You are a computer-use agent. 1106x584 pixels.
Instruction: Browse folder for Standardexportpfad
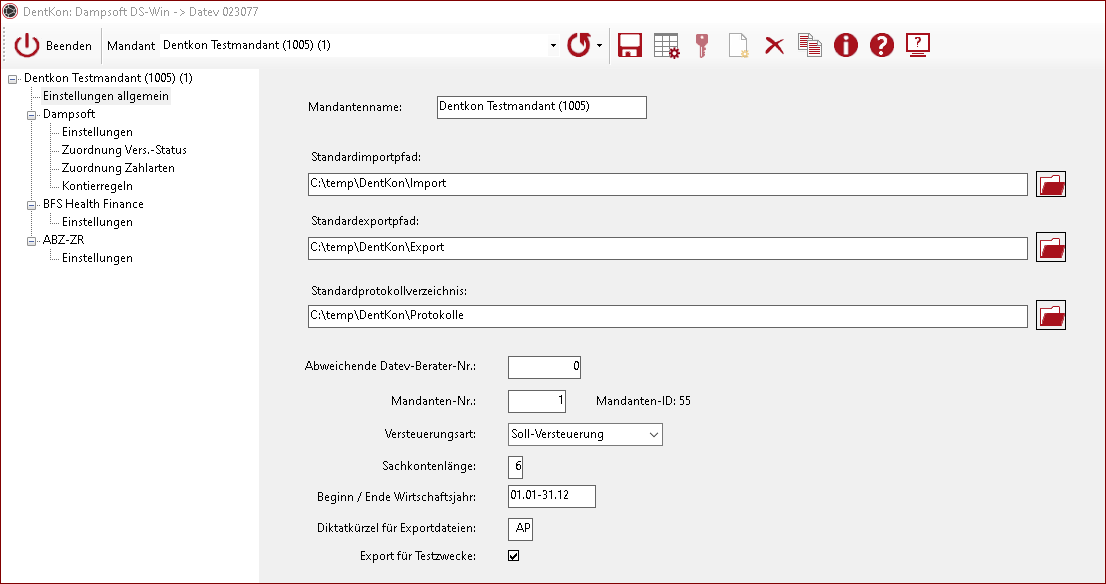pos(1051,248)
